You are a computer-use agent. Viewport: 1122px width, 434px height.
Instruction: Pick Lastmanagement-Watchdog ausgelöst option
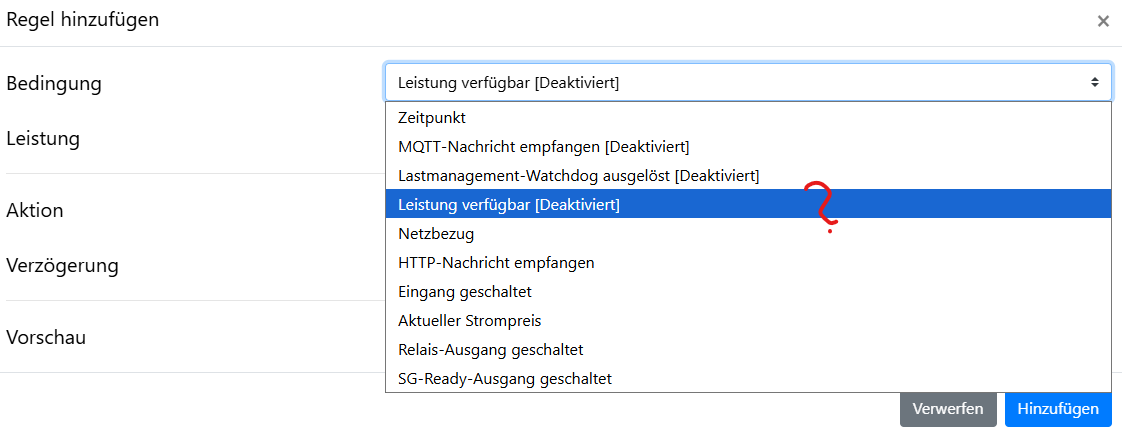click(578, 176)
